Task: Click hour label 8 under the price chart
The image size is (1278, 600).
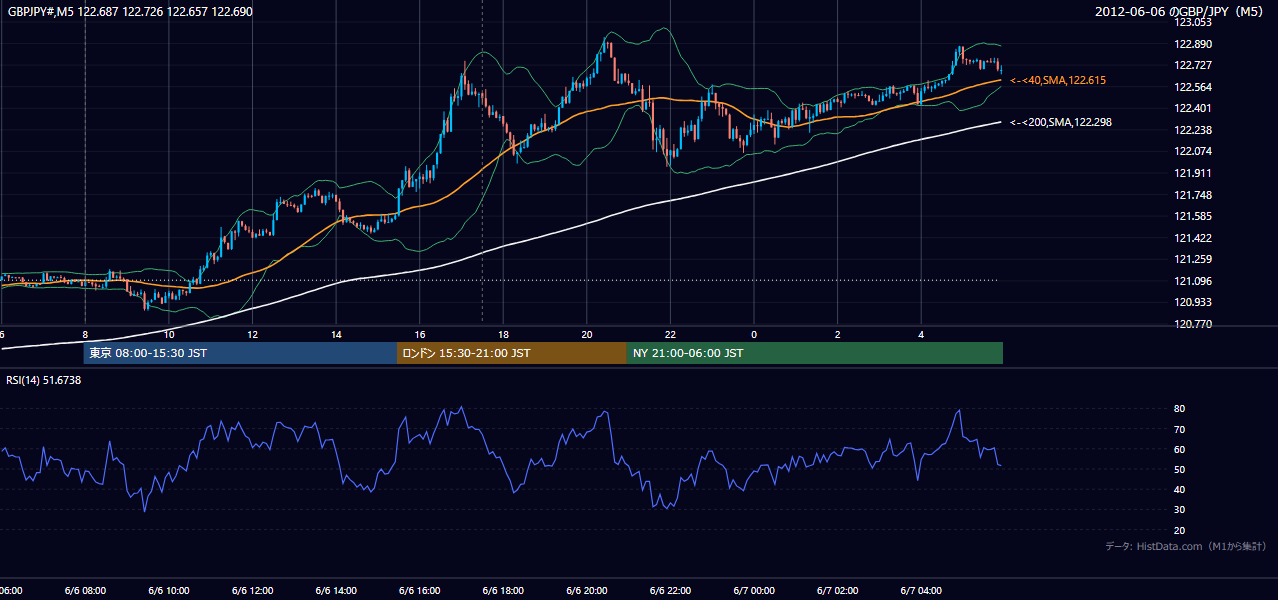Action: (x=85, y=335)
